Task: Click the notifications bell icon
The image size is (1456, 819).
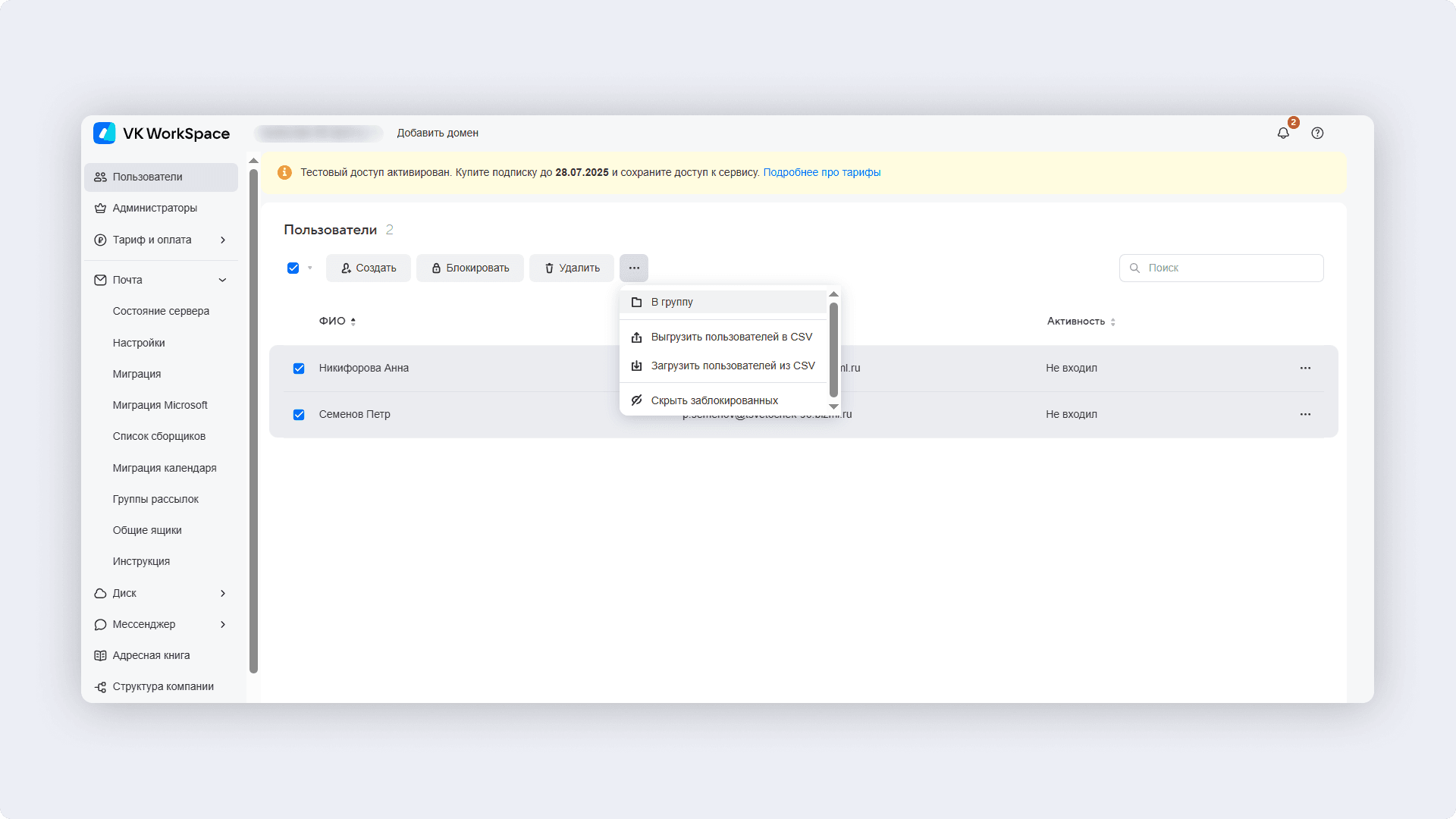Action: click(1283, 133)
